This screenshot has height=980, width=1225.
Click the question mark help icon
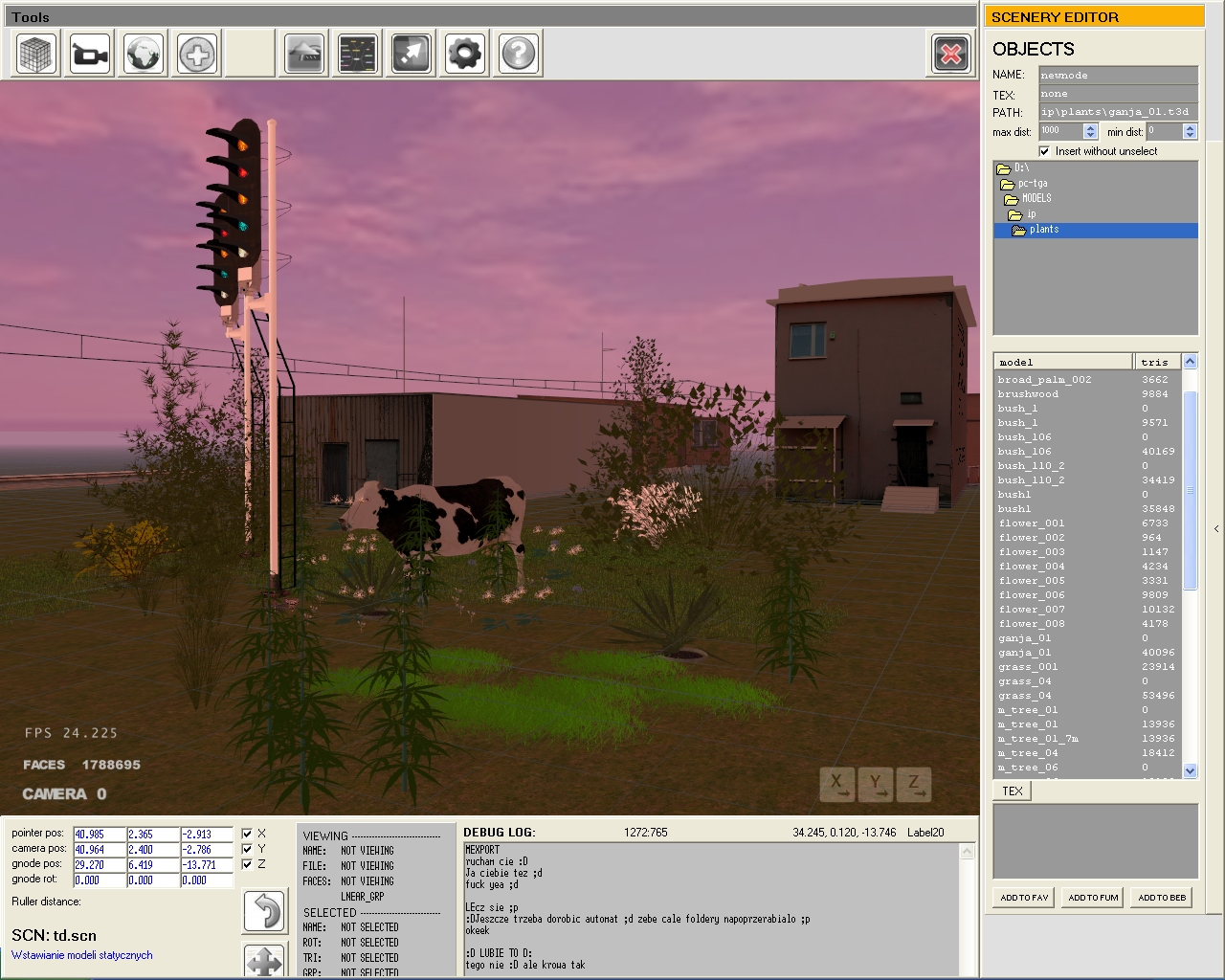[x=519, y=54]
